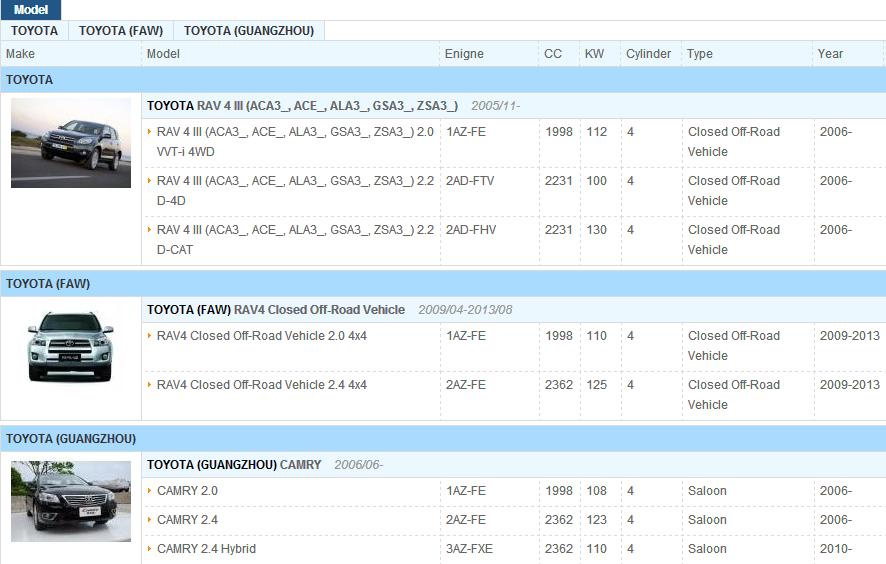Viewport: 886px width, 564px height.
Task: Click RAV4 Closed Off-Road Vehicle 2.0 4x4
Action: (261, 336)
